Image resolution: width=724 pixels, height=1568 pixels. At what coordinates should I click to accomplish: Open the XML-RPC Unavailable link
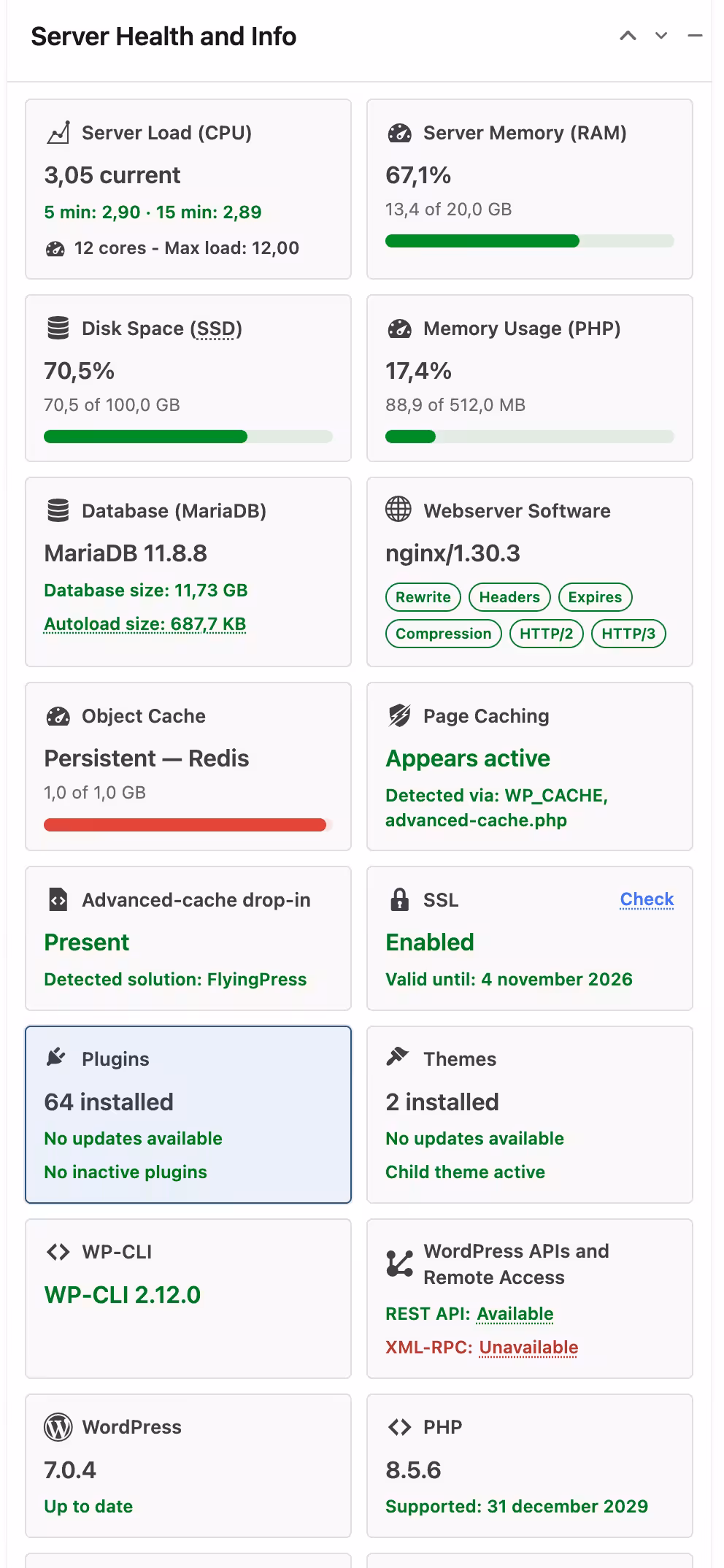(528, 1348)
